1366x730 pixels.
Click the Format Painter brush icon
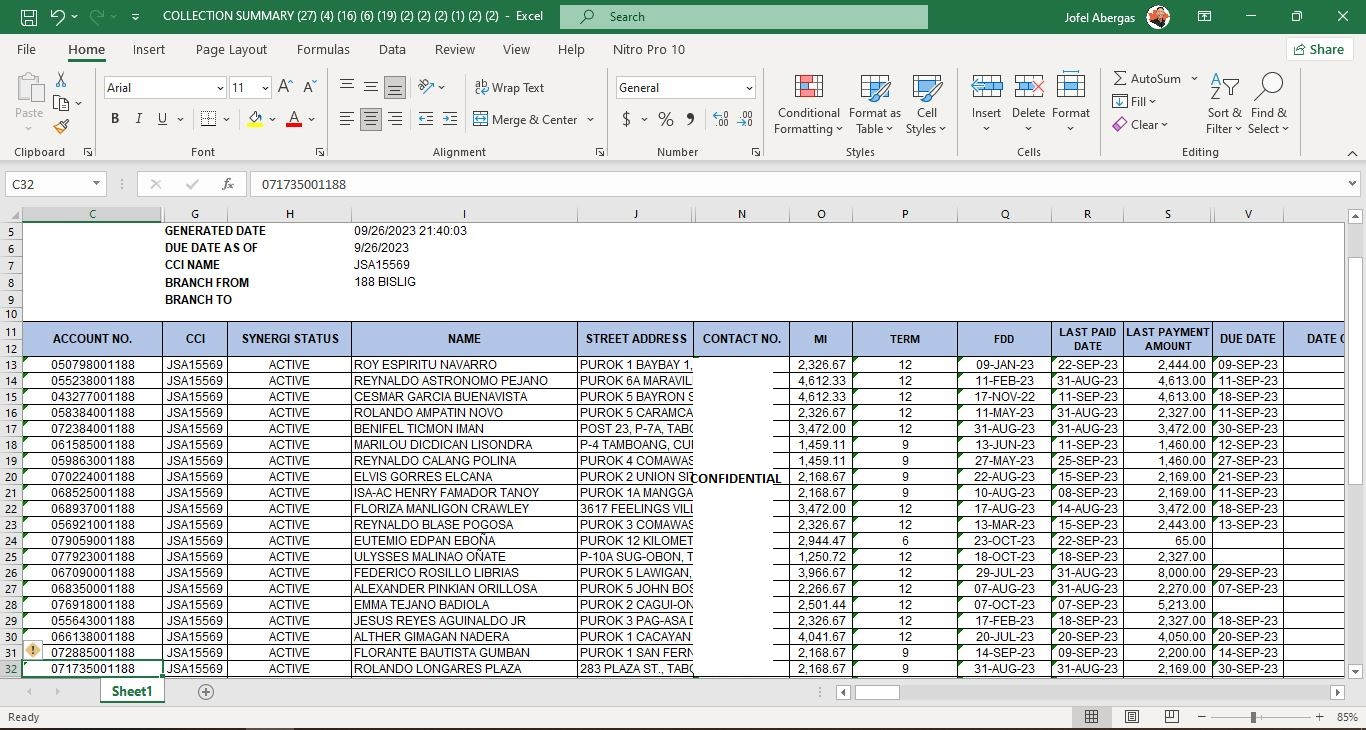(x=61, y=127)
